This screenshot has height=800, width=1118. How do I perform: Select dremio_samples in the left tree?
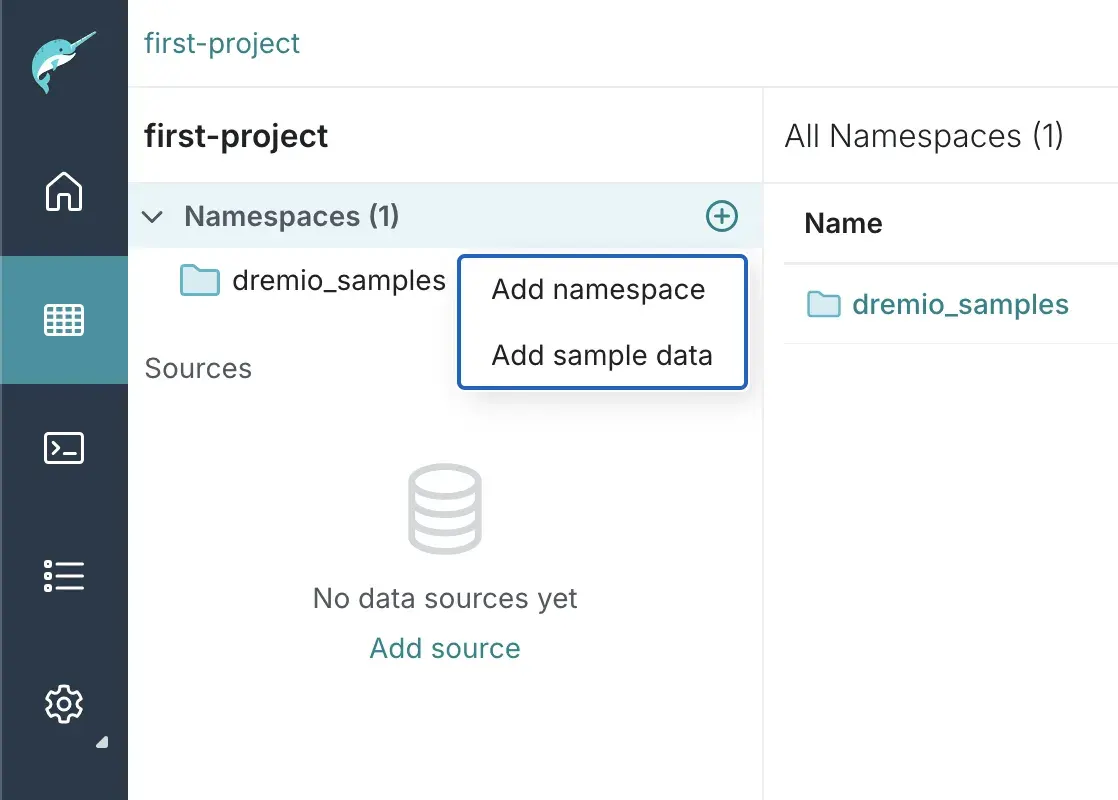tap(339, 280)
